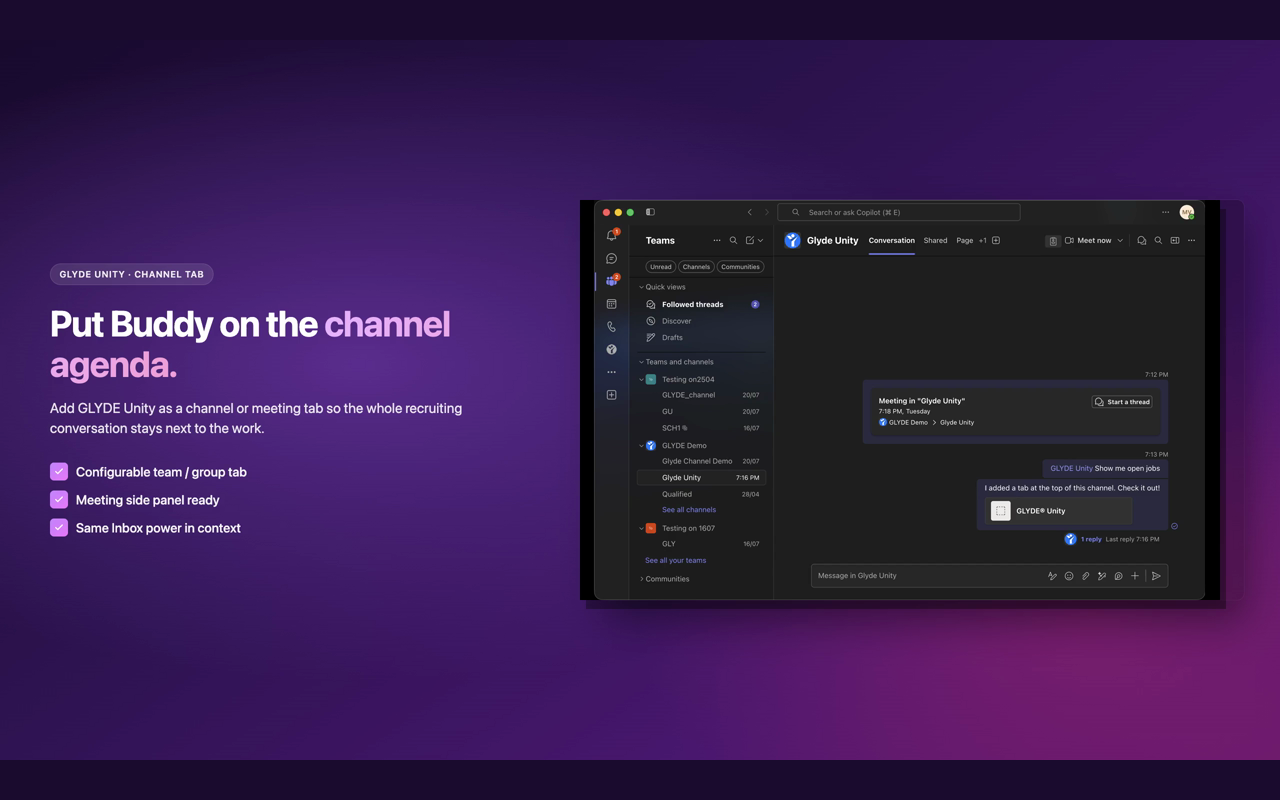Screen dimensions: 1280x800
Task: Open Chat from the left app rail
Action: click(612, 258)
